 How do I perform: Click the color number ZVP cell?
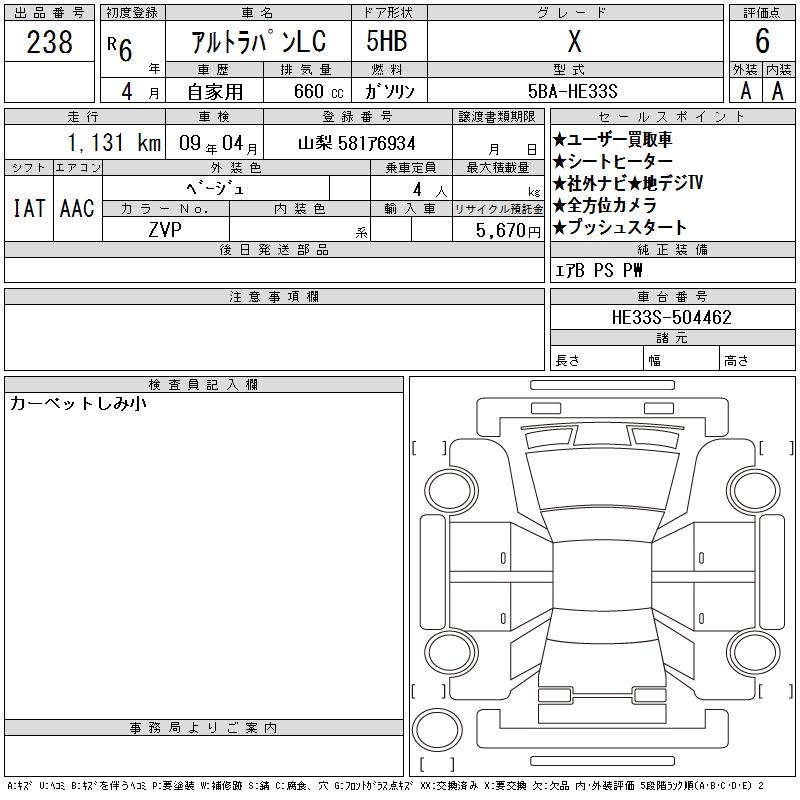point(165,228)
